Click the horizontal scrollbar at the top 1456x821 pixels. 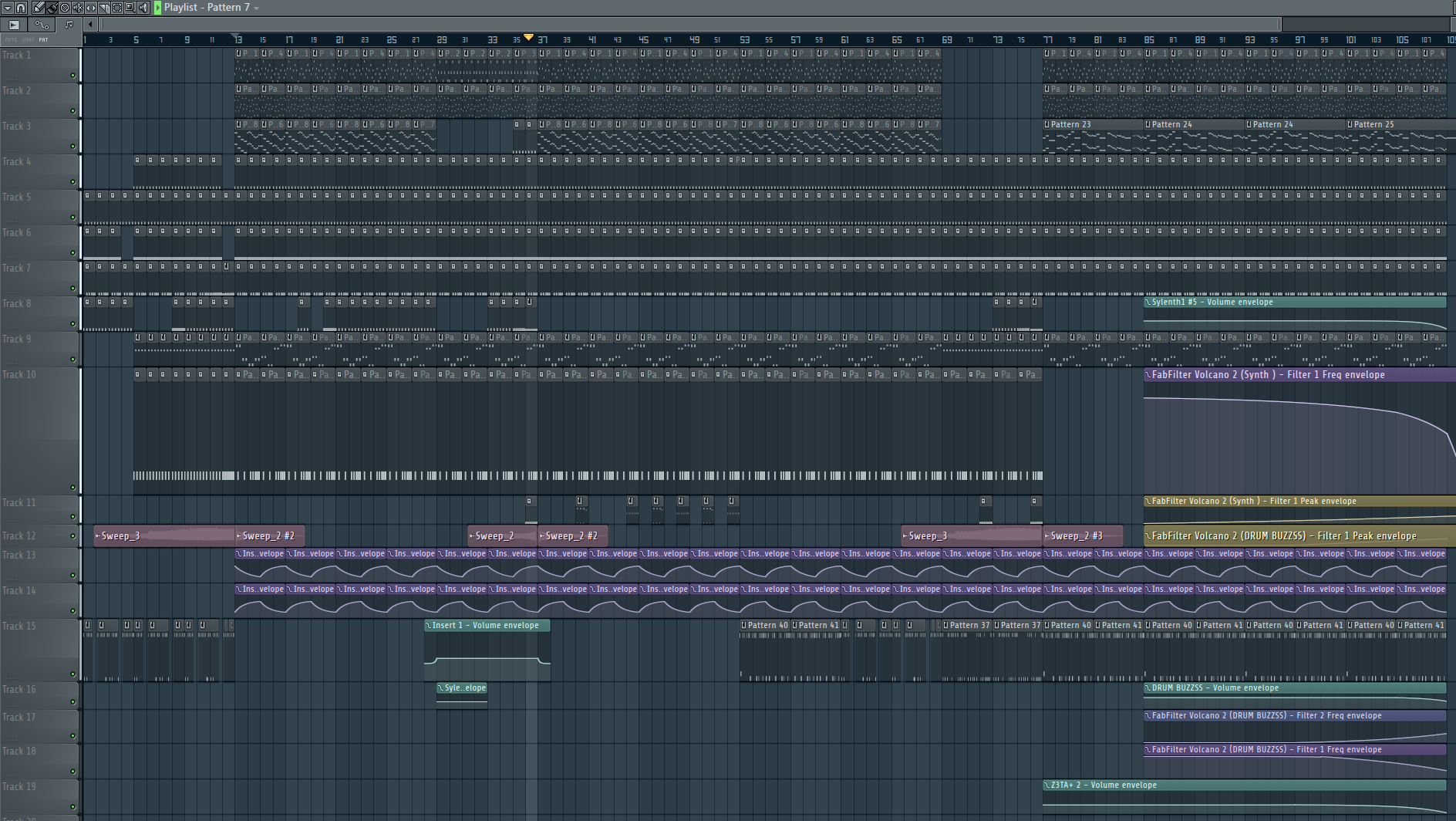pyautogui.click(x=690, y=25)
